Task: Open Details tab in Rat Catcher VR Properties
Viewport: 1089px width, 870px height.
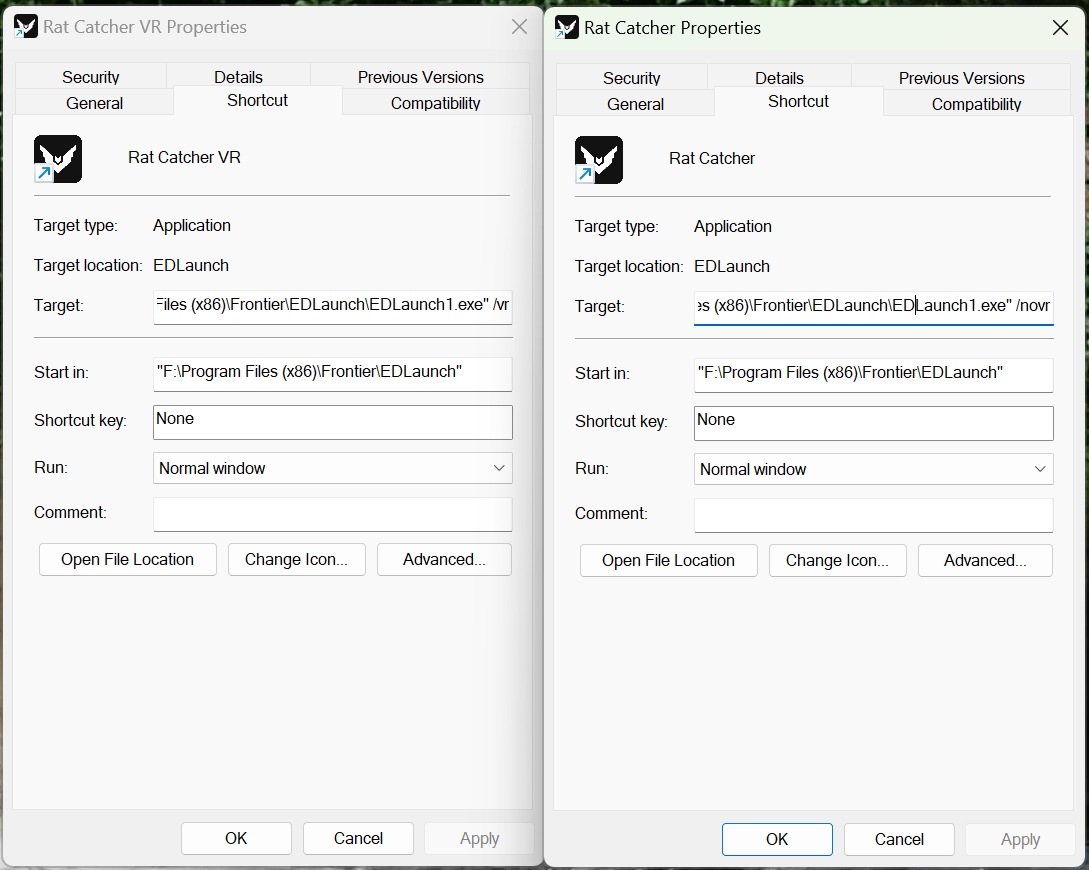Action: tap(238, 76)
